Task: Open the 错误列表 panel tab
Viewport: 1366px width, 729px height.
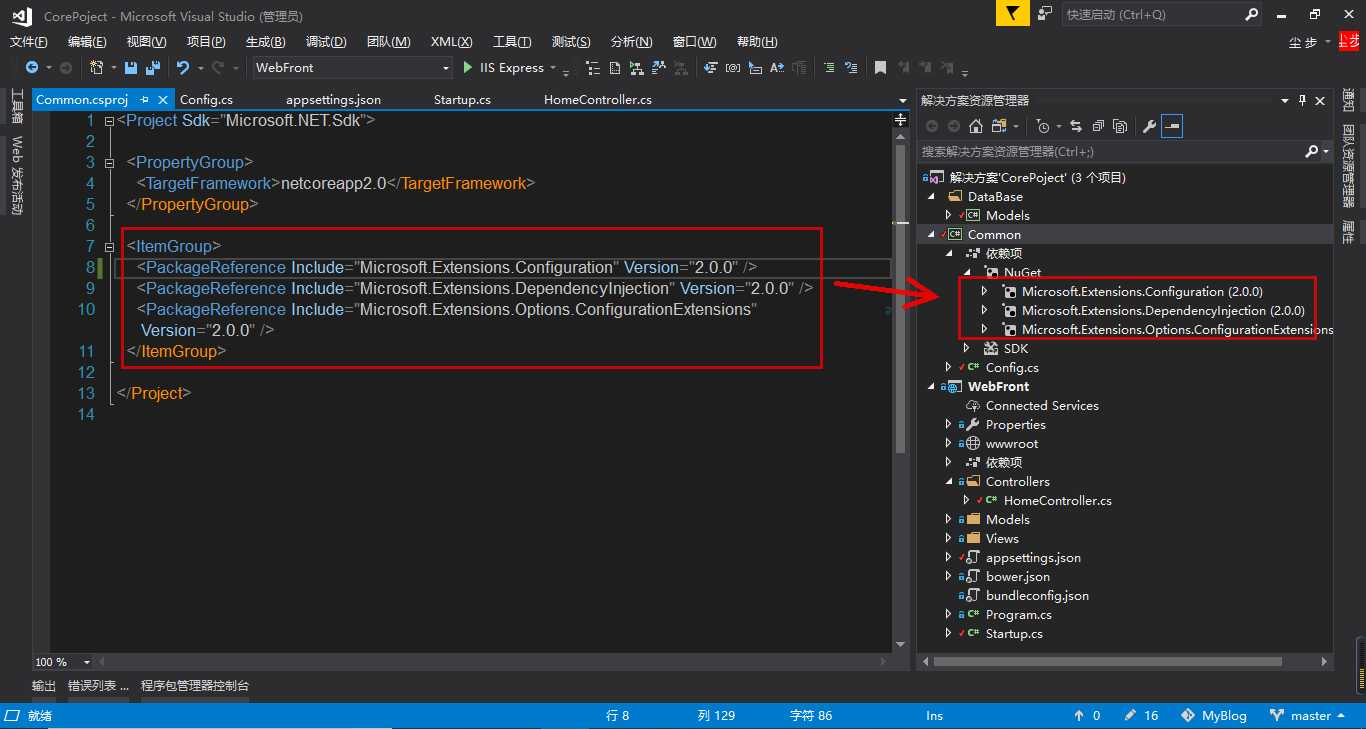Action: click(x=98, y=686)
